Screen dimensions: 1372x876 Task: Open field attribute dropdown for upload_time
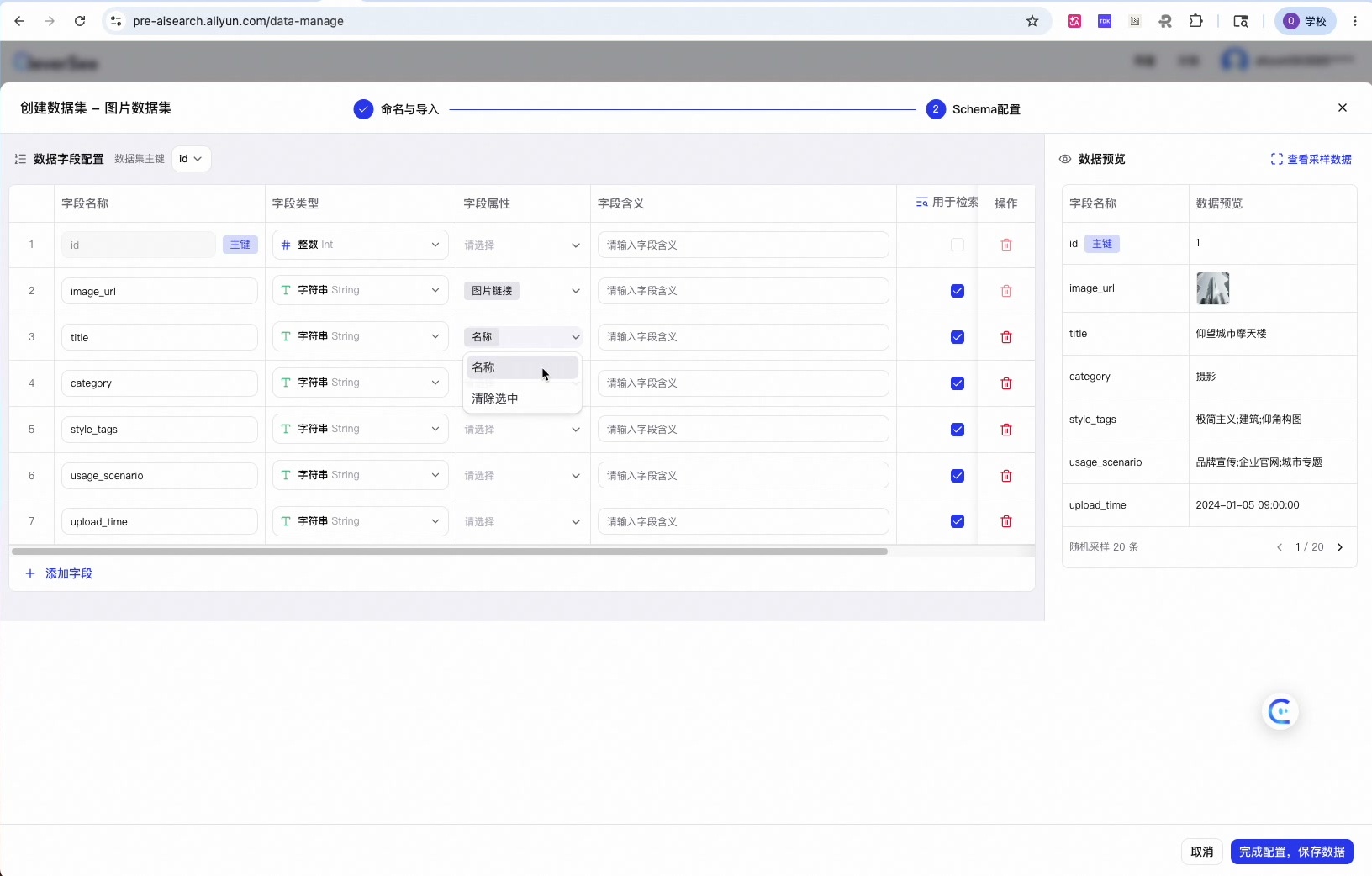(523, 522)
